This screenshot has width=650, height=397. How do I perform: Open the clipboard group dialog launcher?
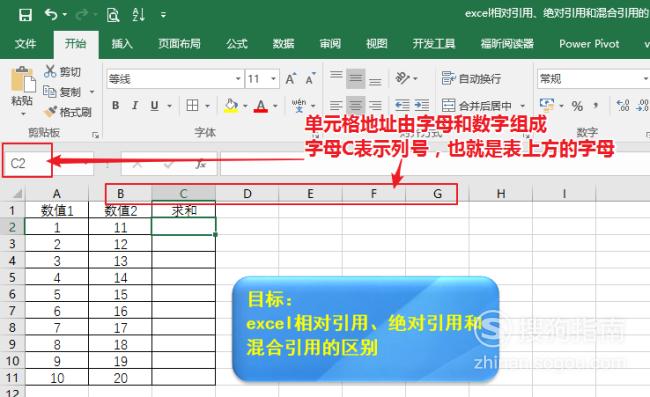click(95, 135)
